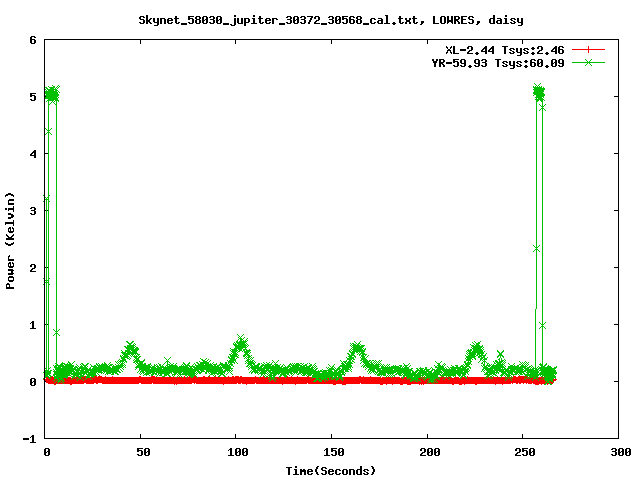
Task: Click the Power (Kelvin) axis label
Action: pos(10,241)
